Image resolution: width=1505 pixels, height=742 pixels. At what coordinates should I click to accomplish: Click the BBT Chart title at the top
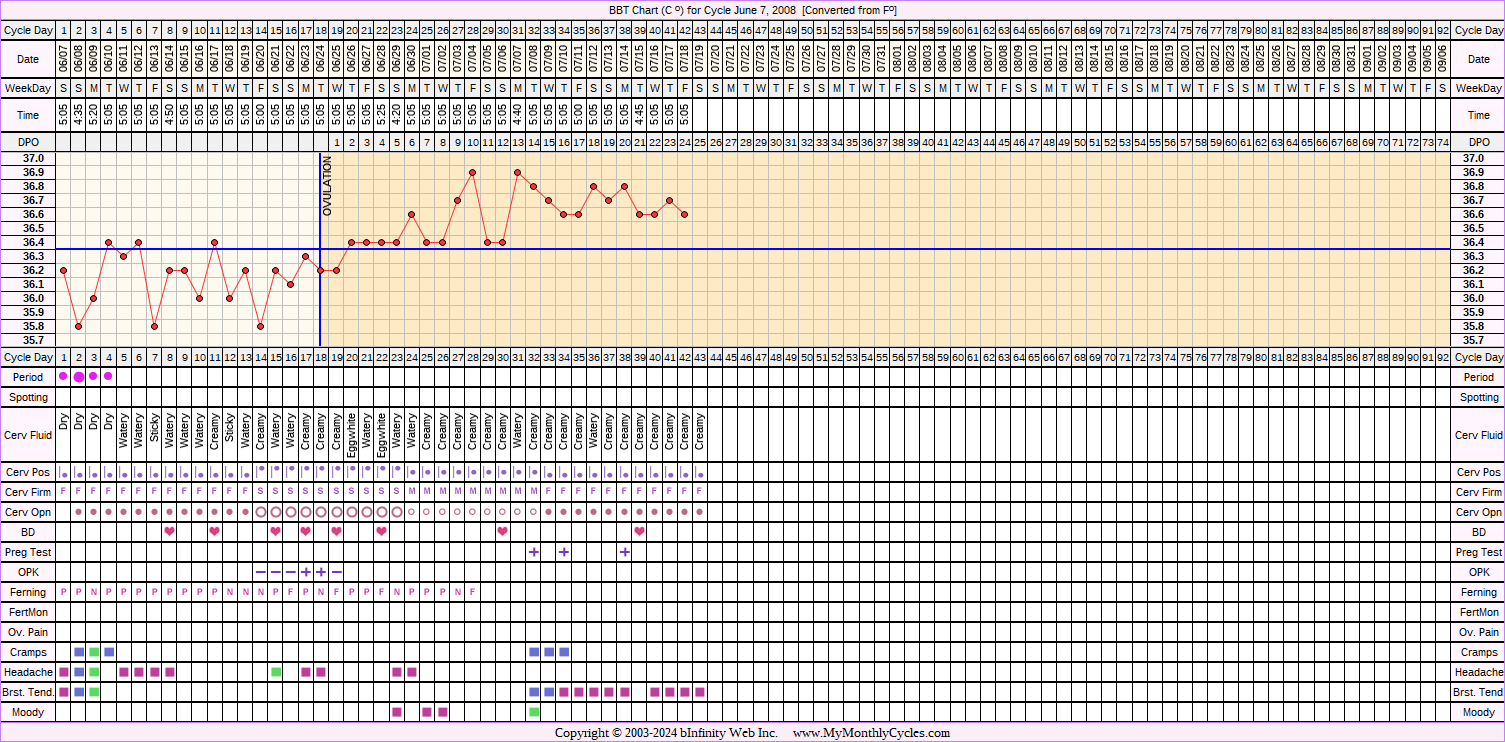[x=752, y=9]
